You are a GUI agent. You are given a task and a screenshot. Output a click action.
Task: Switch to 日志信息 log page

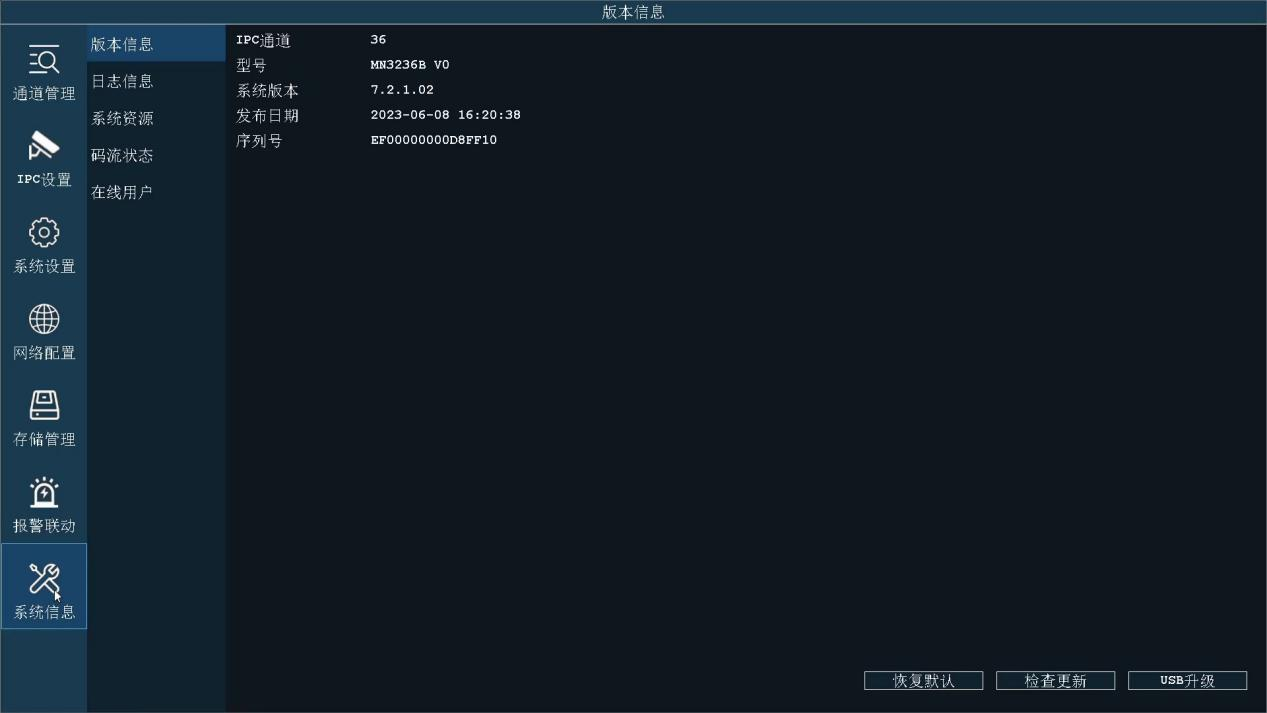point(123,81)
